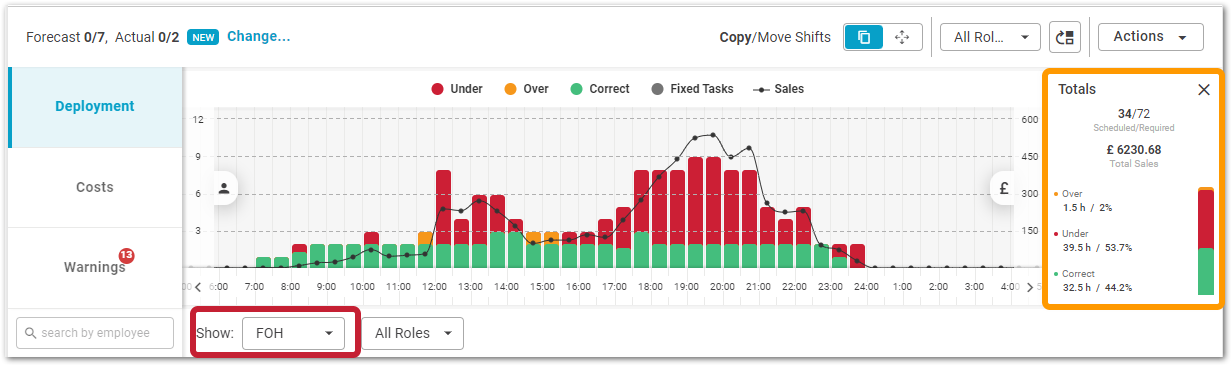Image resolution: width=1232 pixels, height=366 pixels.
Task: Expand the top All Roles filter dropdown
Action: (x=990, y=37)
